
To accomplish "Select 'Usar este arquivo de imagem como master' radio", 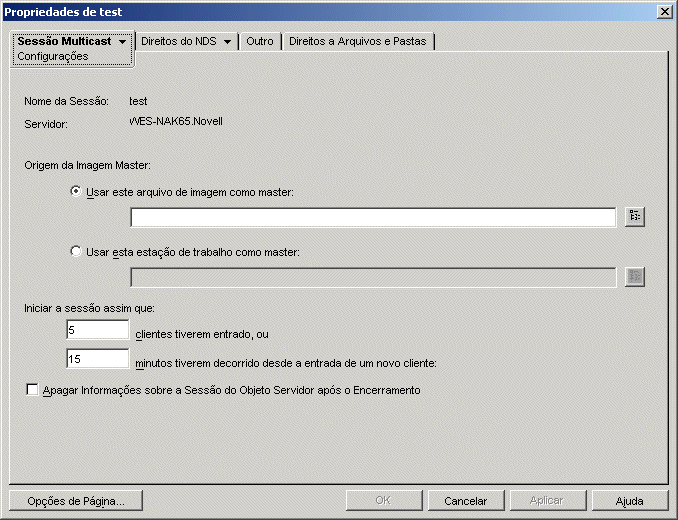I will click(x=76, y=191).
